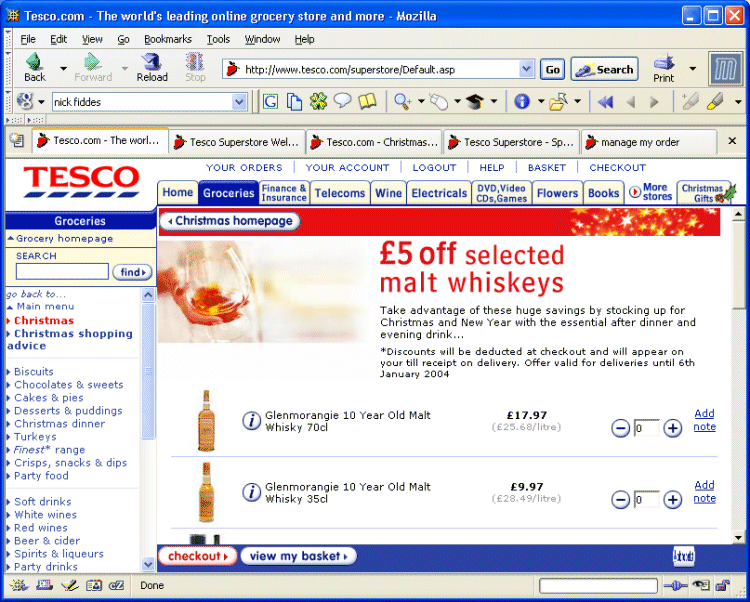Screen dimensions: 750x602
Task: Click the Reload page icon
Action: pos(152,62)
